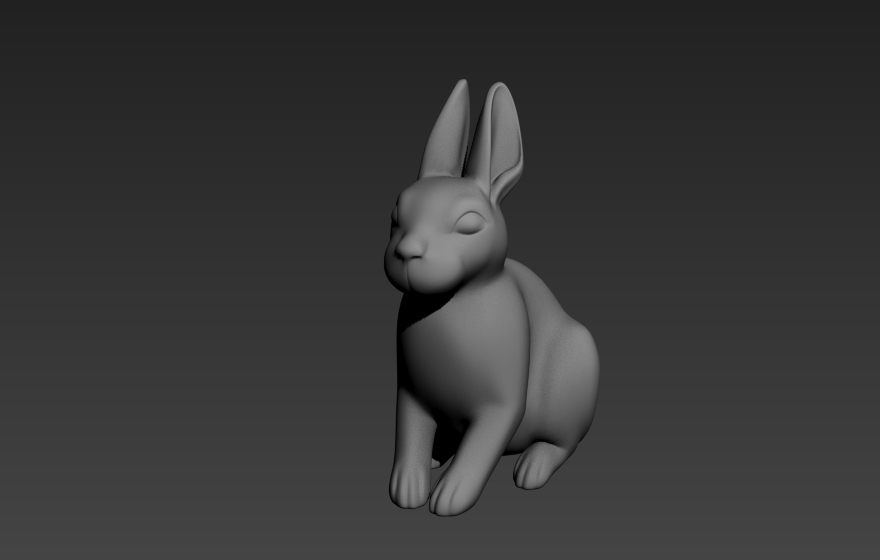Click the dark gap between the front legs
880x560 pixels.
coord(443,443)
